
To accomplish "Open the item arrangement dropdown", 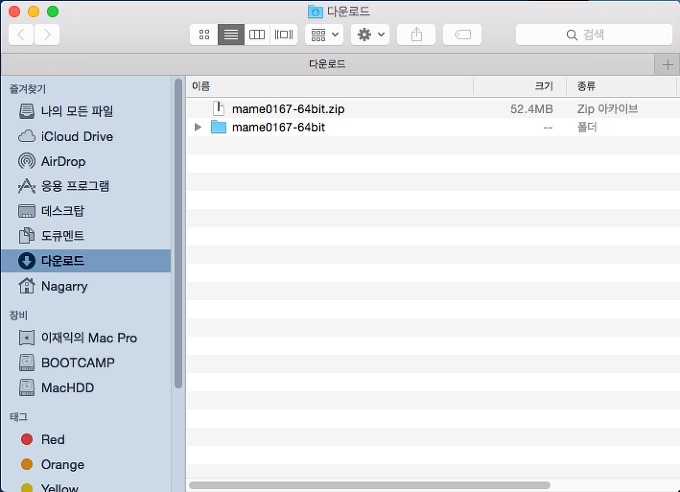I will [324, 34].
